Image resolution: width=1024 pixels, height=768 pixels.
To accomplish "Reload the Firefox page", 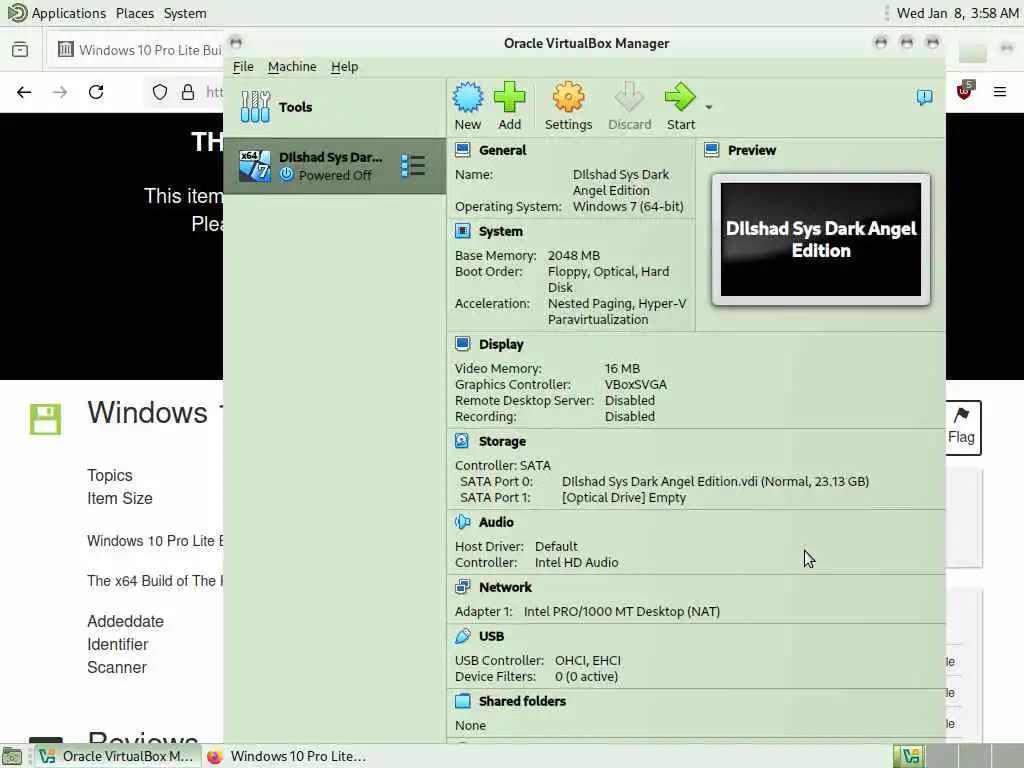I will [96, 92].
